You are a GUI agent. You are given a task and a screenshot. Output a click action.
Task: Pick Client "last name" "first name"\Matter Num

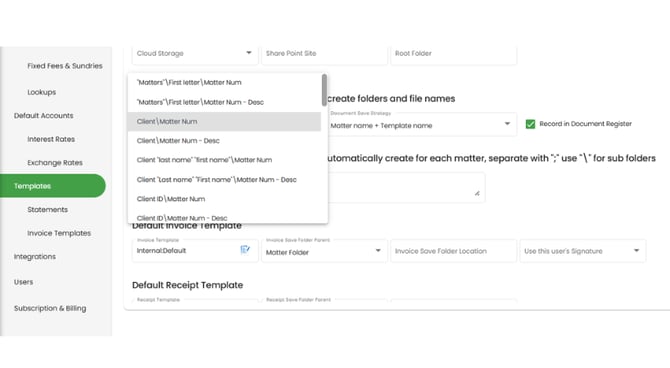coord(224,160)
